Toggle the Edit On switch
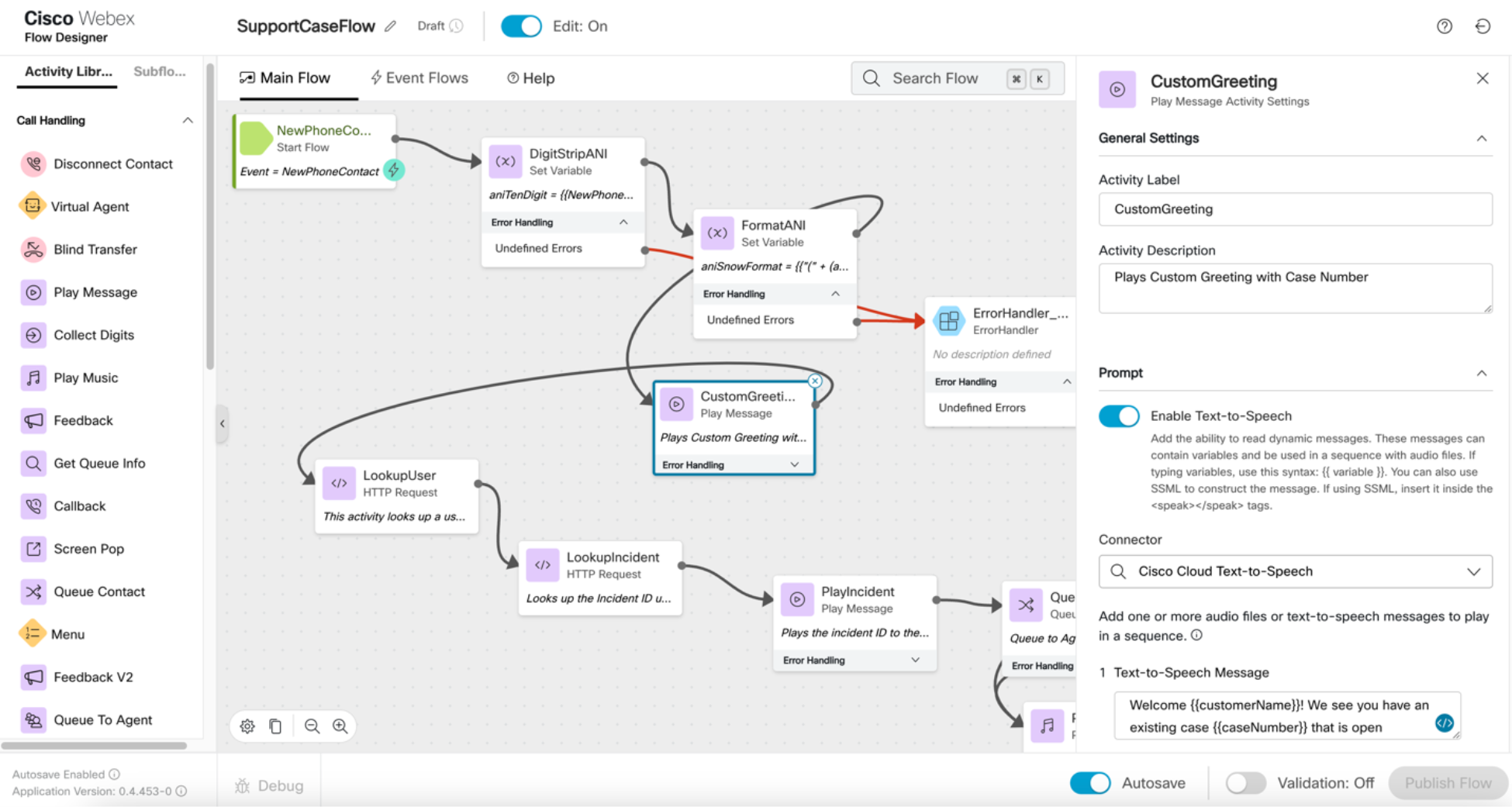Image resolution: width=1512 pixels, height=807 pixels. click(521, 26)
